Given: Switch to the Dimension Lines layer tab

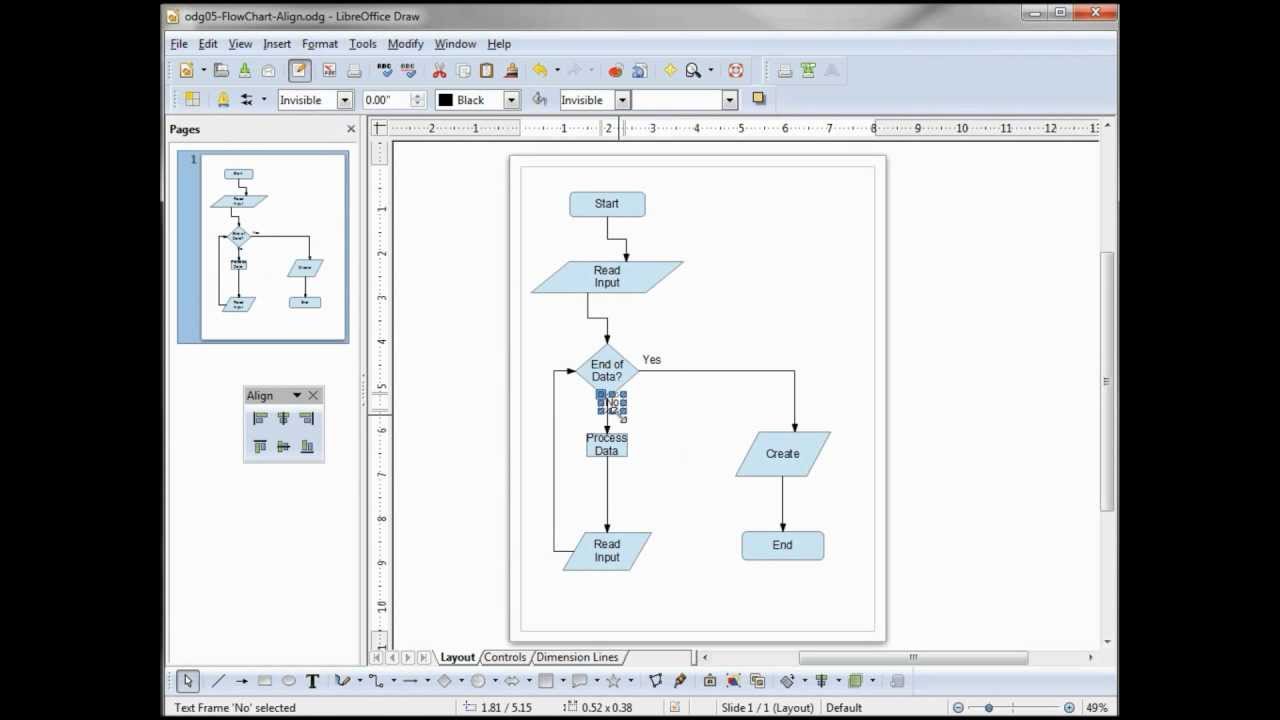Looking at the screenshot, I should tap(577, 657).
